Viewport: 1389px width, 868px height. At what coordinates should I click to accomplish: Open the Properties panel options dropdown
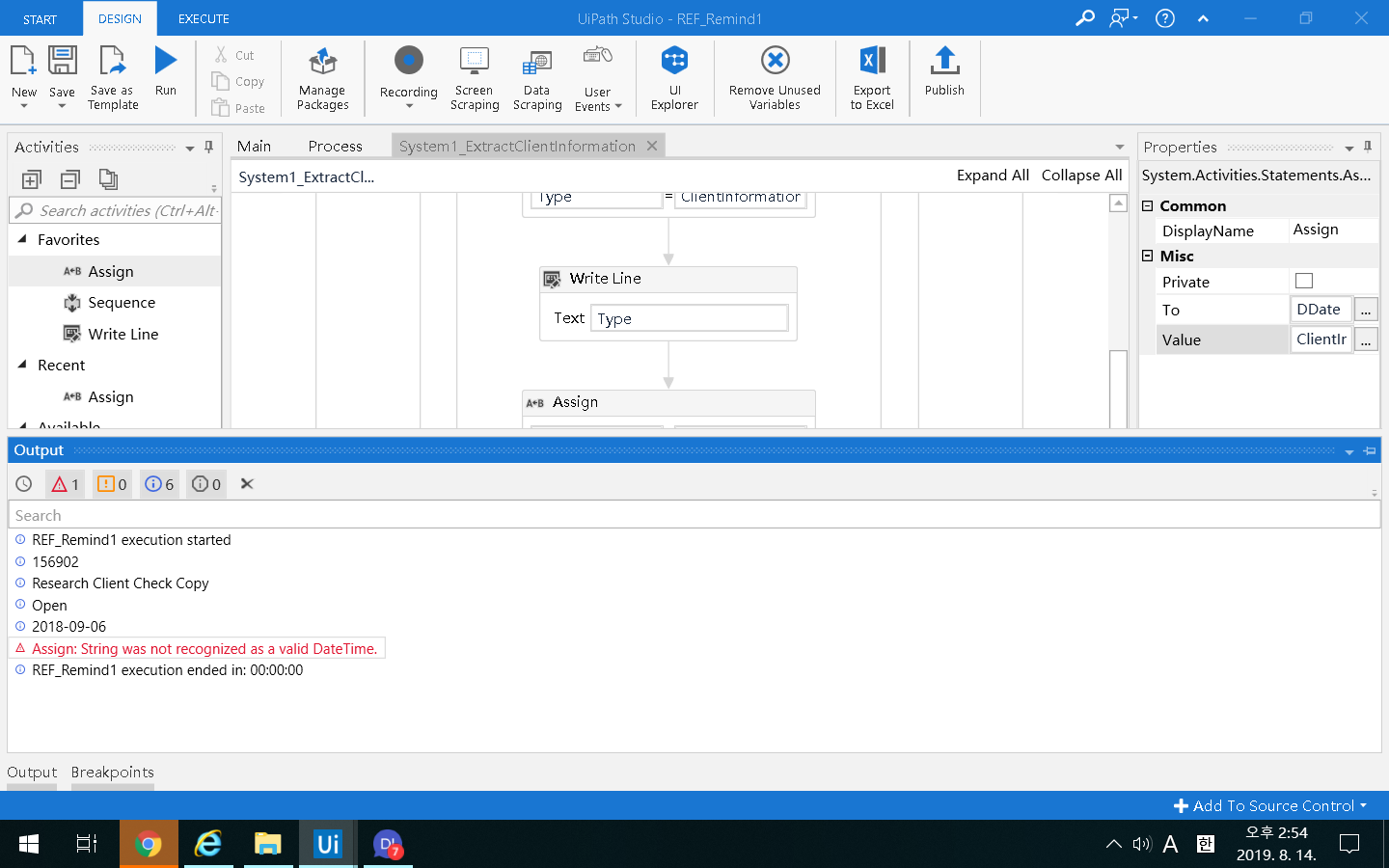click(1349, 149)
